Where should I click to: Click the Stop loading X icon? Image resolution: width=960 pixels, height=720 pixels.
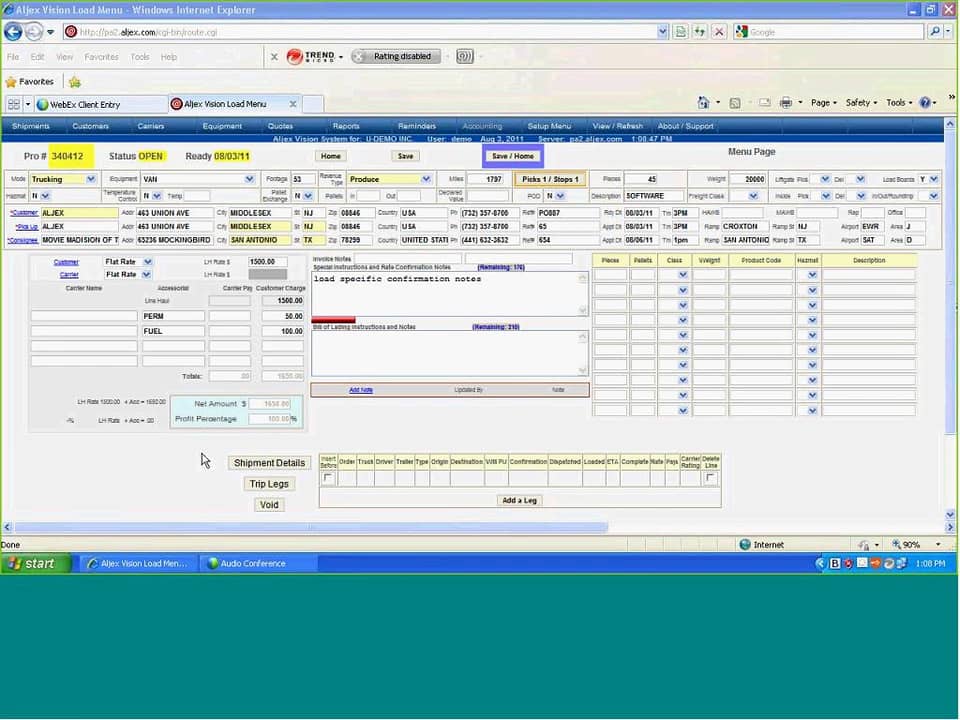pyautogui.click(x=719, y=32)
